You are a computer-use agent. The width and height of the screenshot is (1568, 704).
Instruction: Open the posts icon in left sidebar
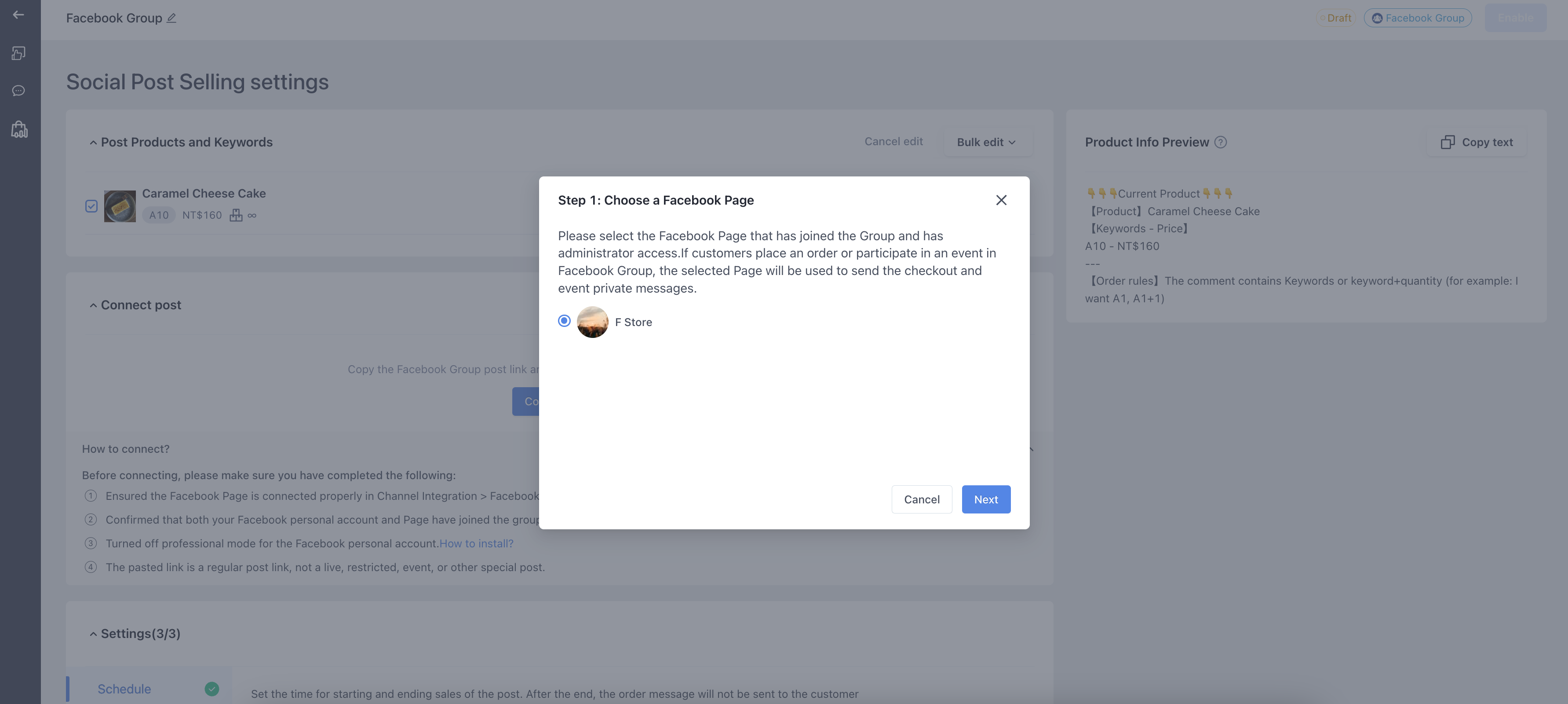pos(18,54)
